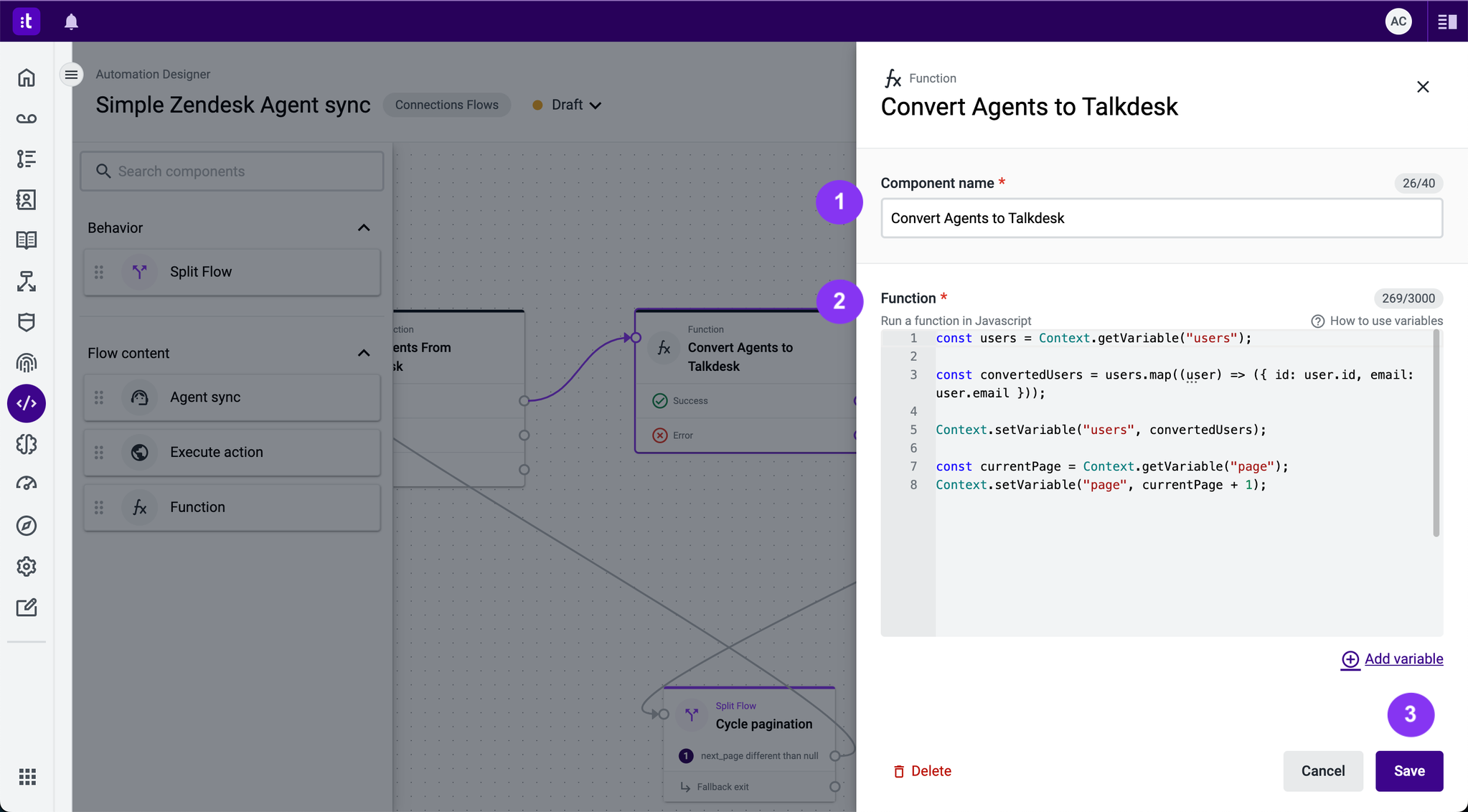Click drag handle of Function row

[x=99, y=507]
